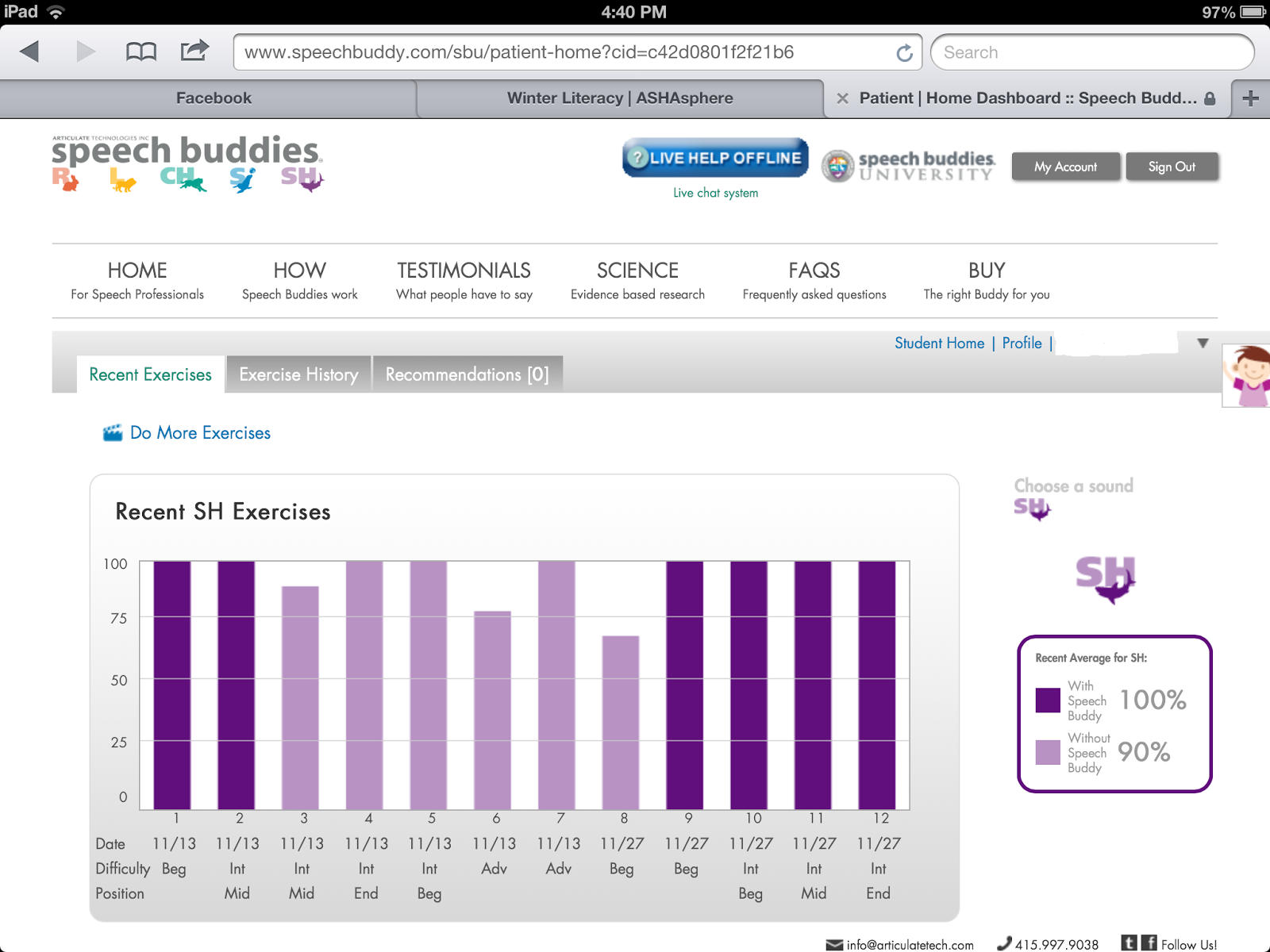The image size is (1270, 952).
Task: Tap the 4:40 PM clock
Action: pyautogui.click(x=633, y=12)
